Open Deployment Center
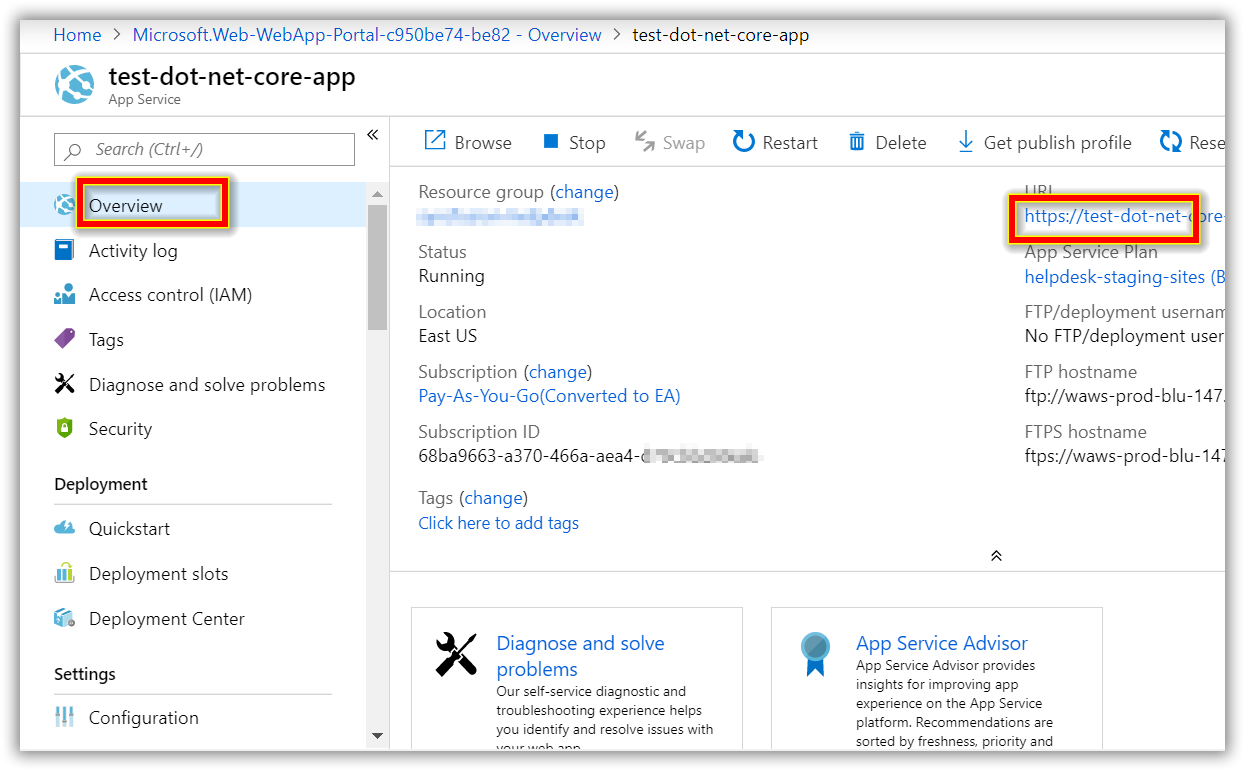Screen dimensions: 1245x771 (x=166, y=619)
